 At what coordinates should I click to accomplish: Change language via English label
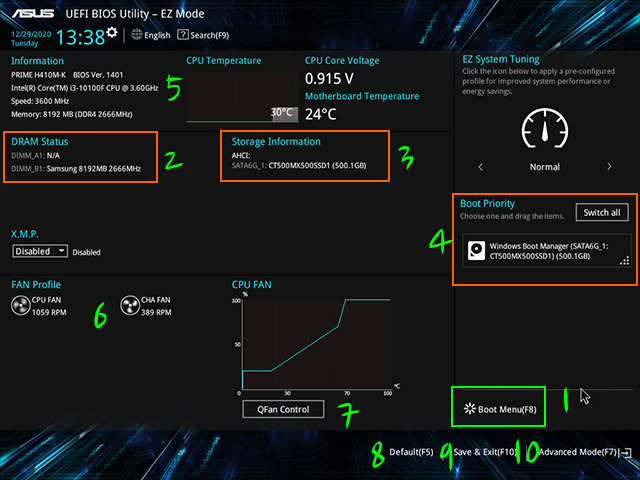point(157,36)
